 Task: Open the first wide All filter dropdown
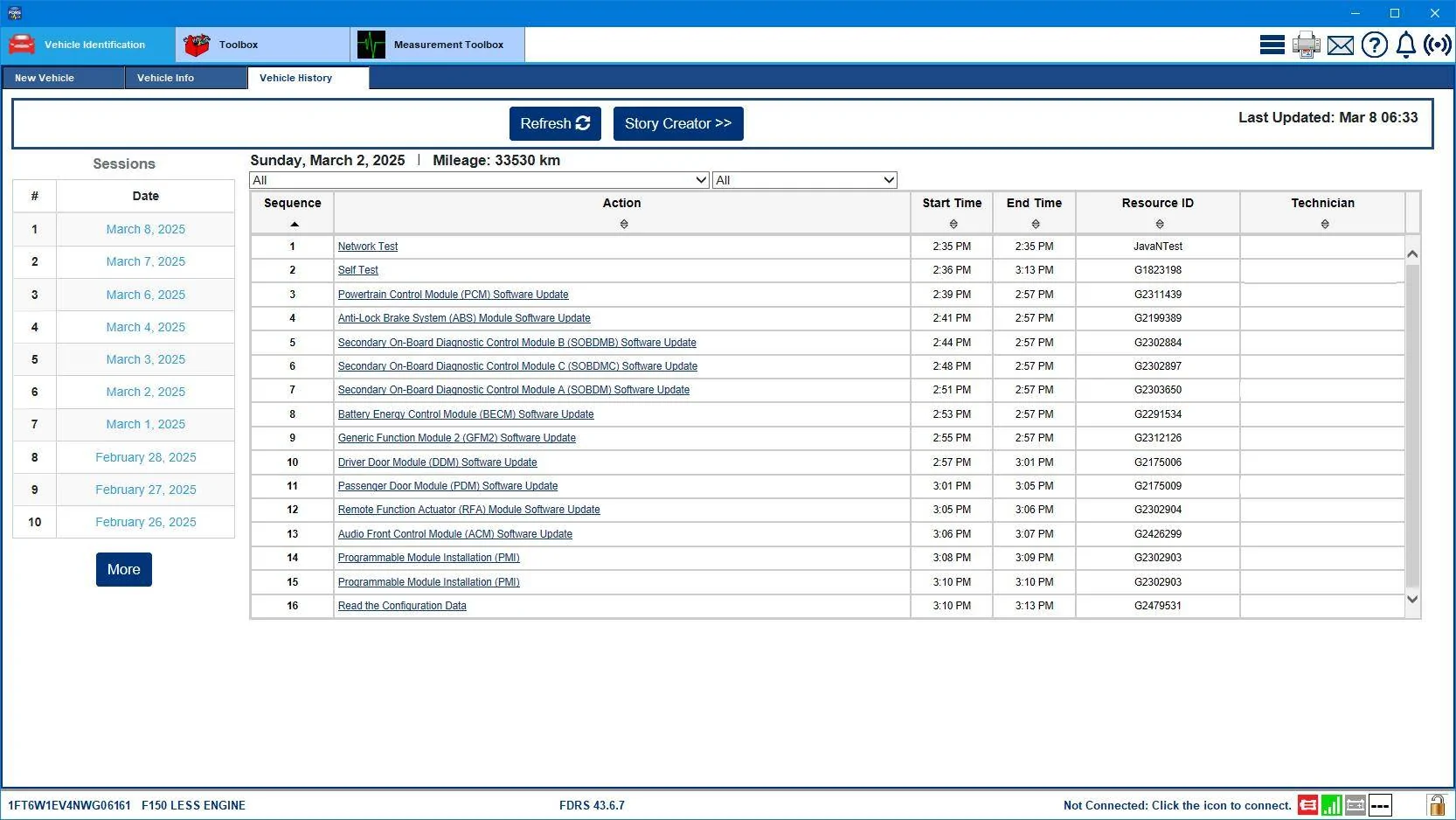click(x=479, y=180)
